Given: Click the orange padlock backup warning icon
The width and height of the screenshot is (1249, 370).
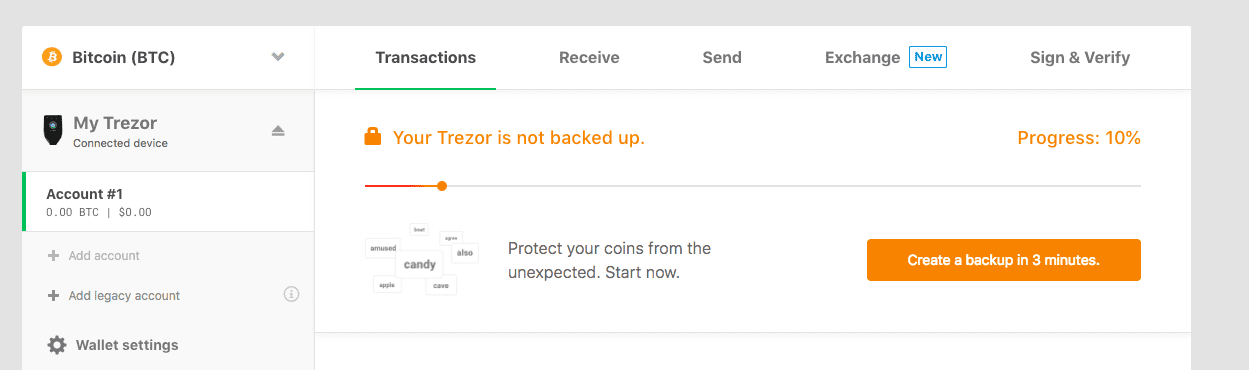Looking at the screenshot, I should tap(373, 137).
